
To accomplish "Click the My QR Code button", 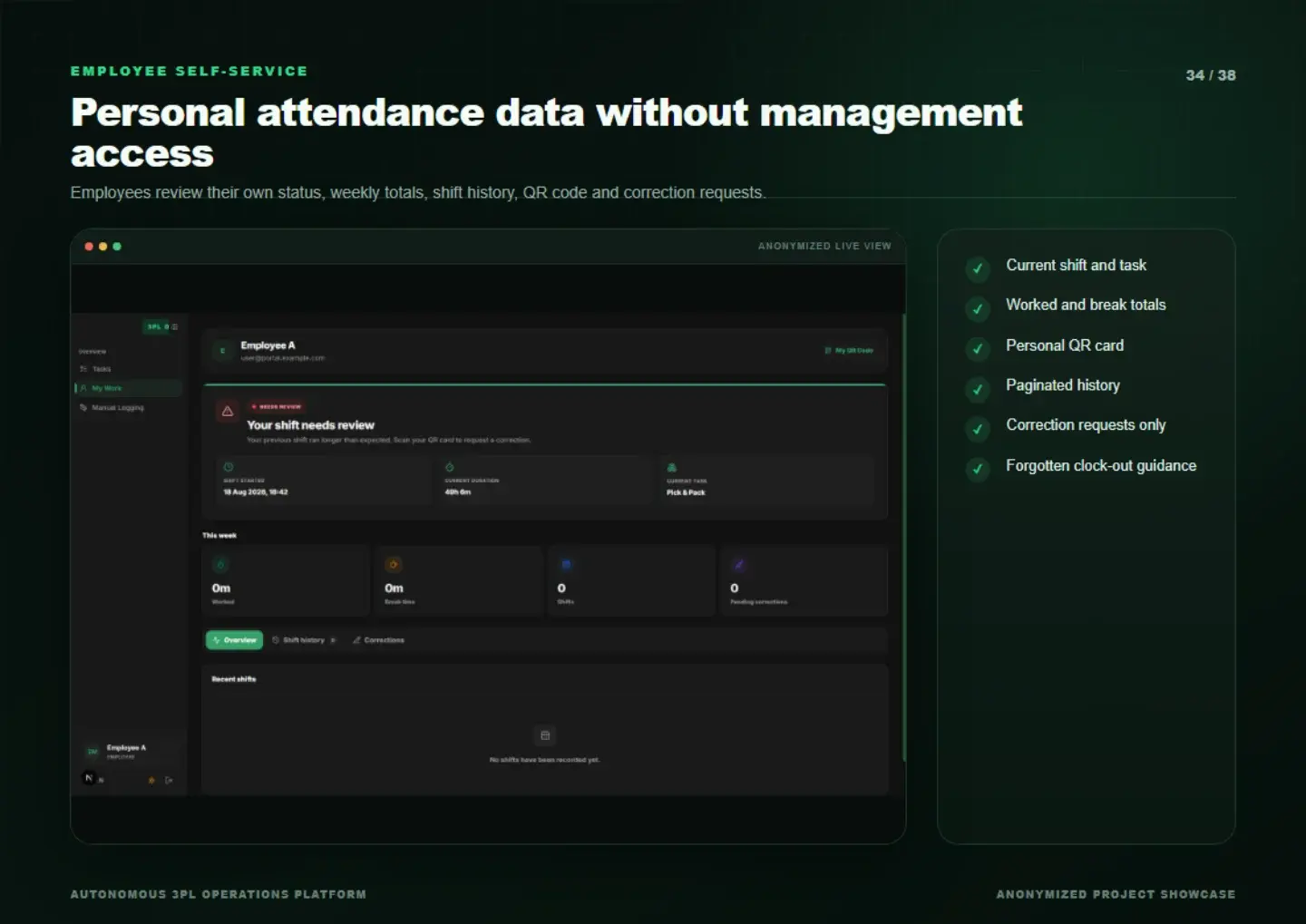I will (x=849, y=350).
